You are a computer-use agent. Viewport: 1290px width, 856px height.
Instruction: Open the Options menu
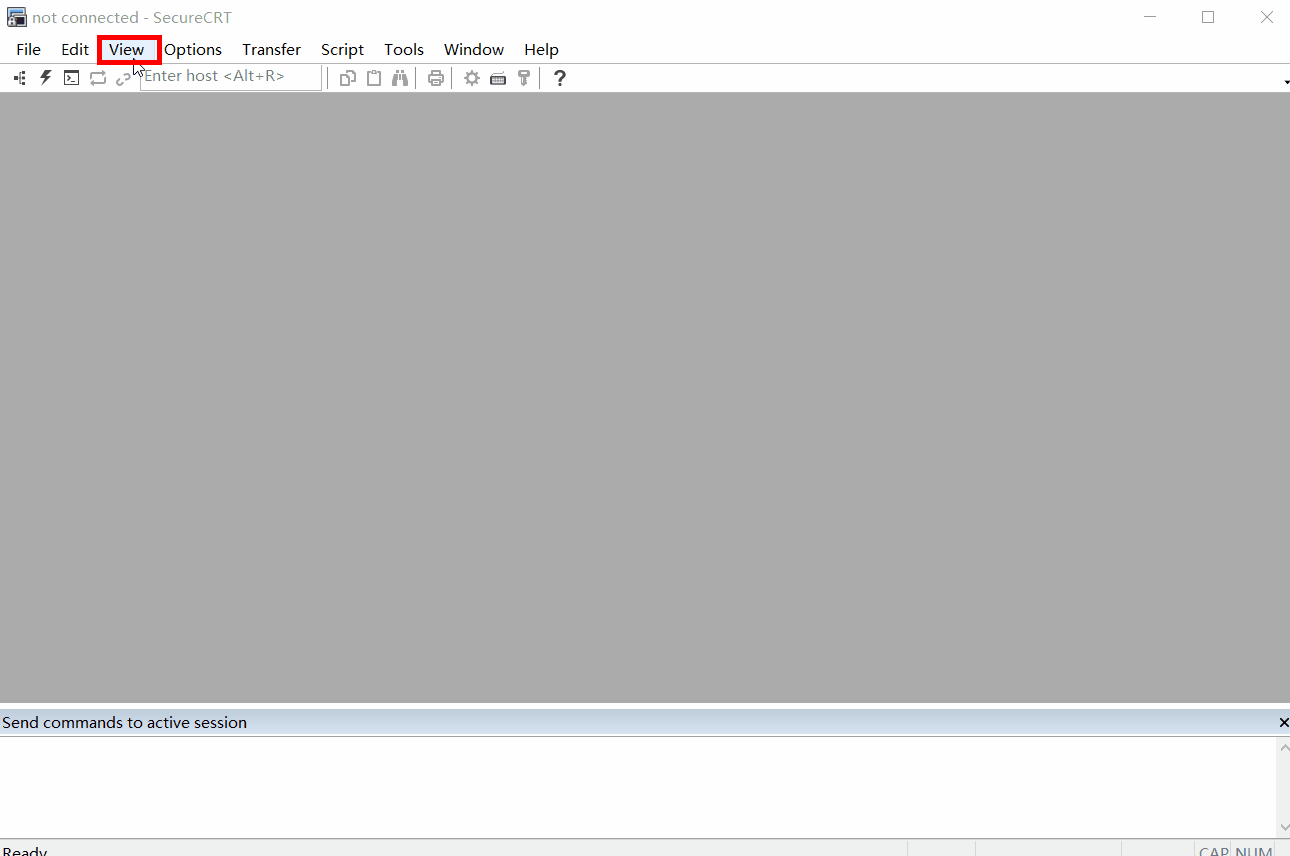[193, 49]
